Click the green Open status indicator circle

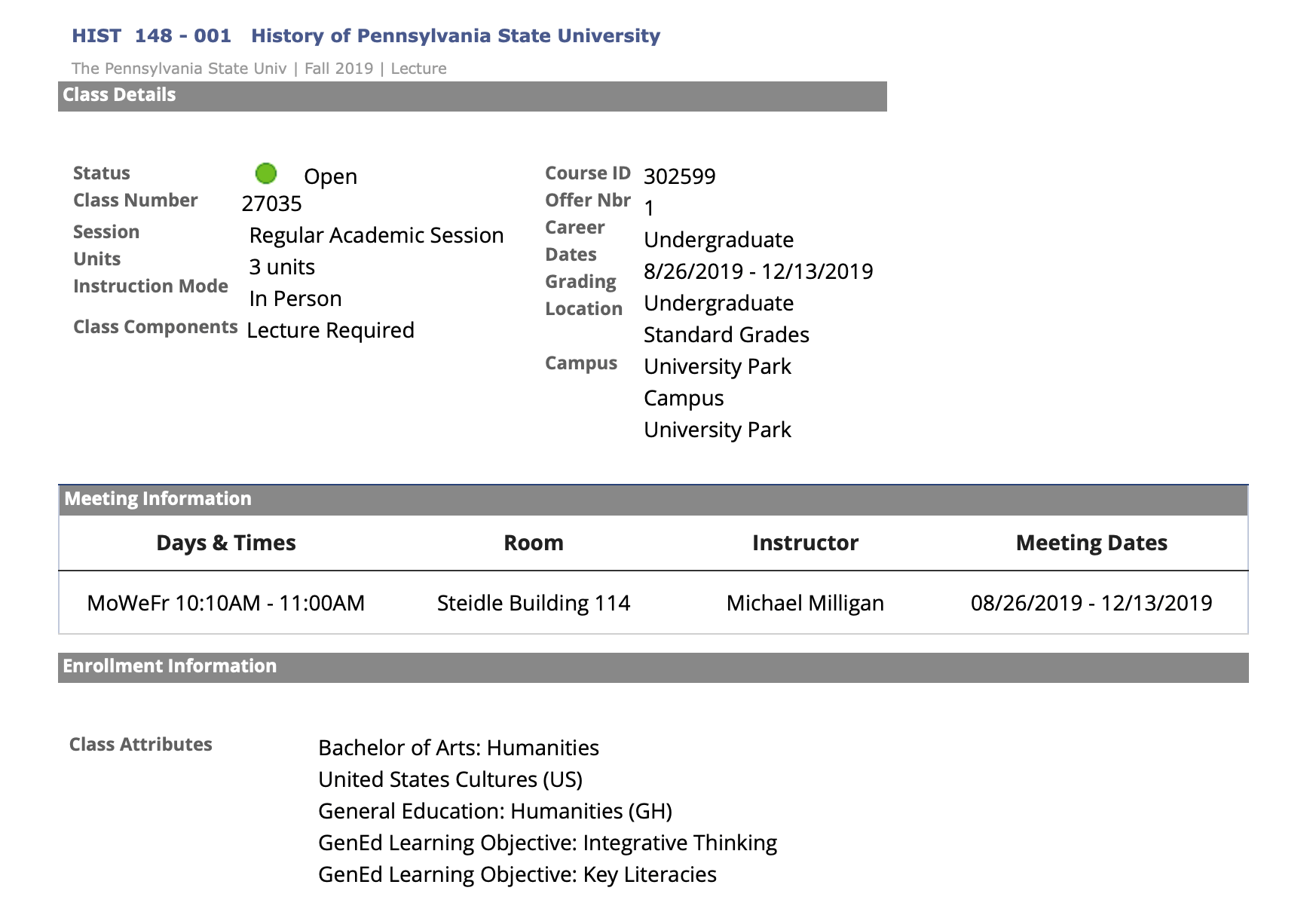tap(266, 173)
